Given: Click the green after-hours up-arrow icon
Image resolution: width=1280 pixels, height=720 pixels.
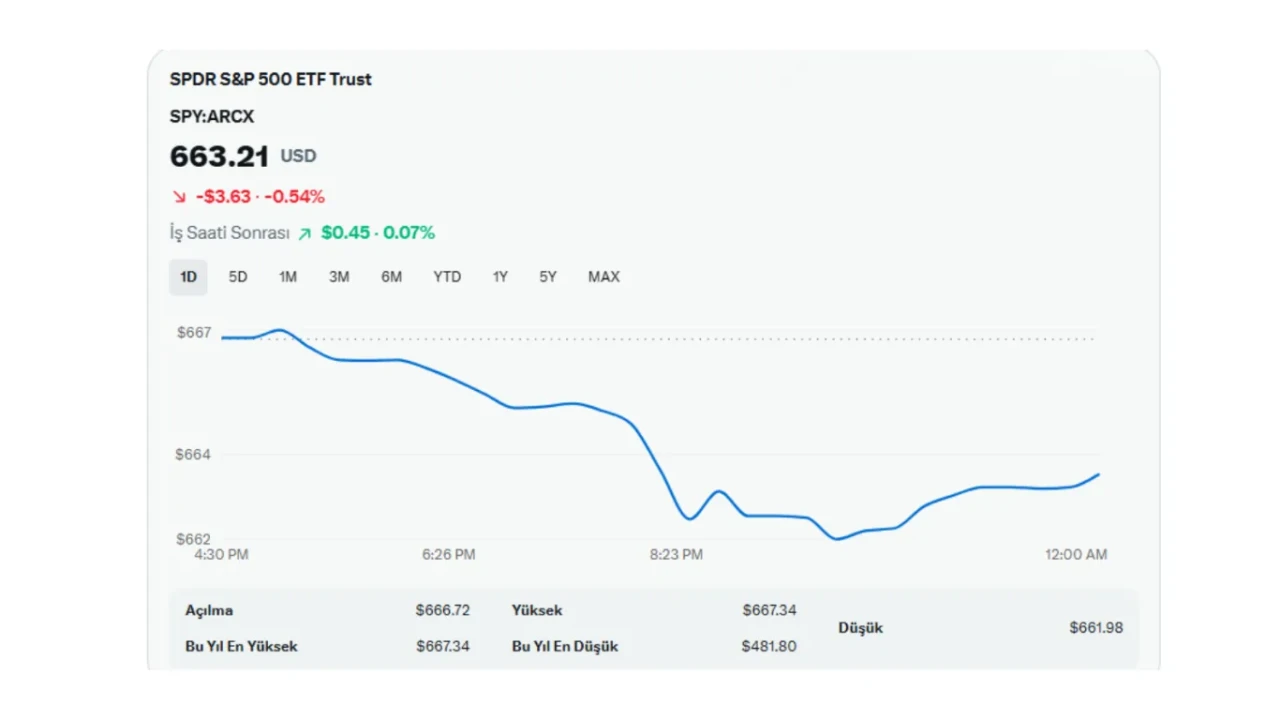Looking at the screenshot, I should point(305,234).
